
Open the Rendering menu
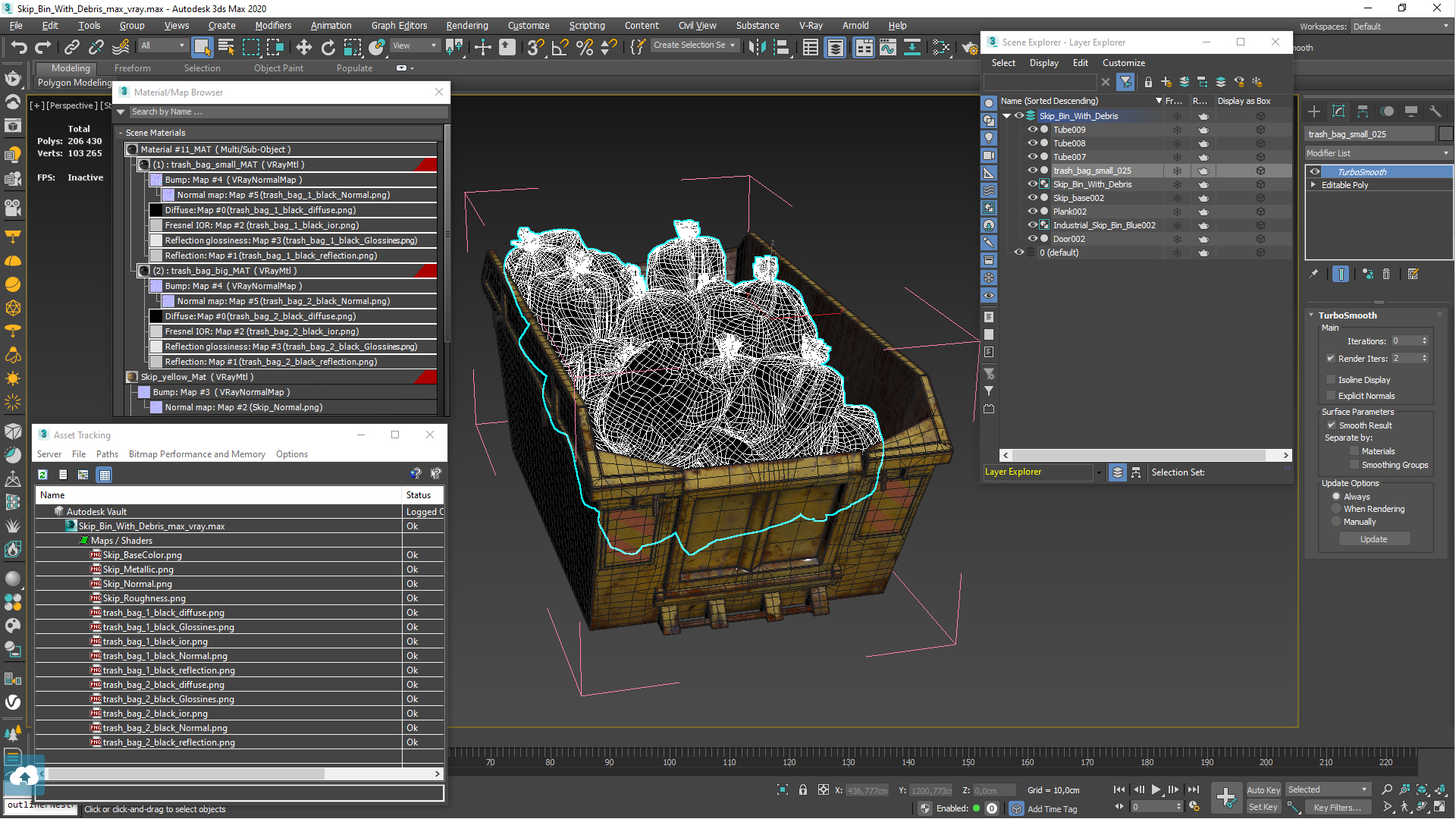point(466,25)
